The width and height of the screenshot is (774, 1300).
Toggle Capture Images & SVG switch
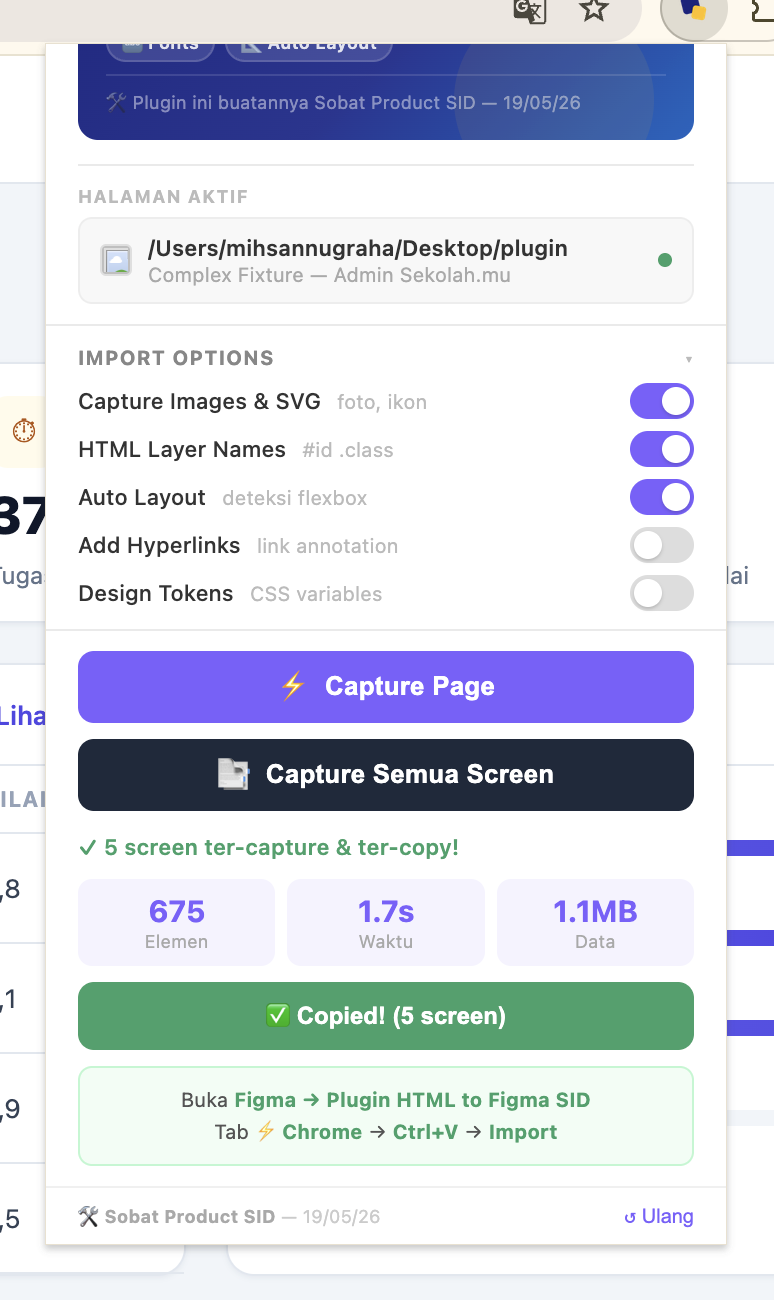pos(661,401)
